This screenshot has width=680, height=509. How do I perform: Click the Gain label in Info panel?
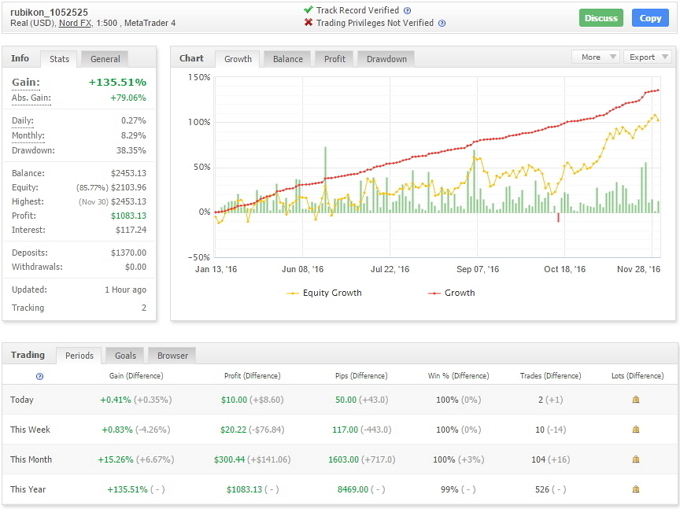point(26,82)
